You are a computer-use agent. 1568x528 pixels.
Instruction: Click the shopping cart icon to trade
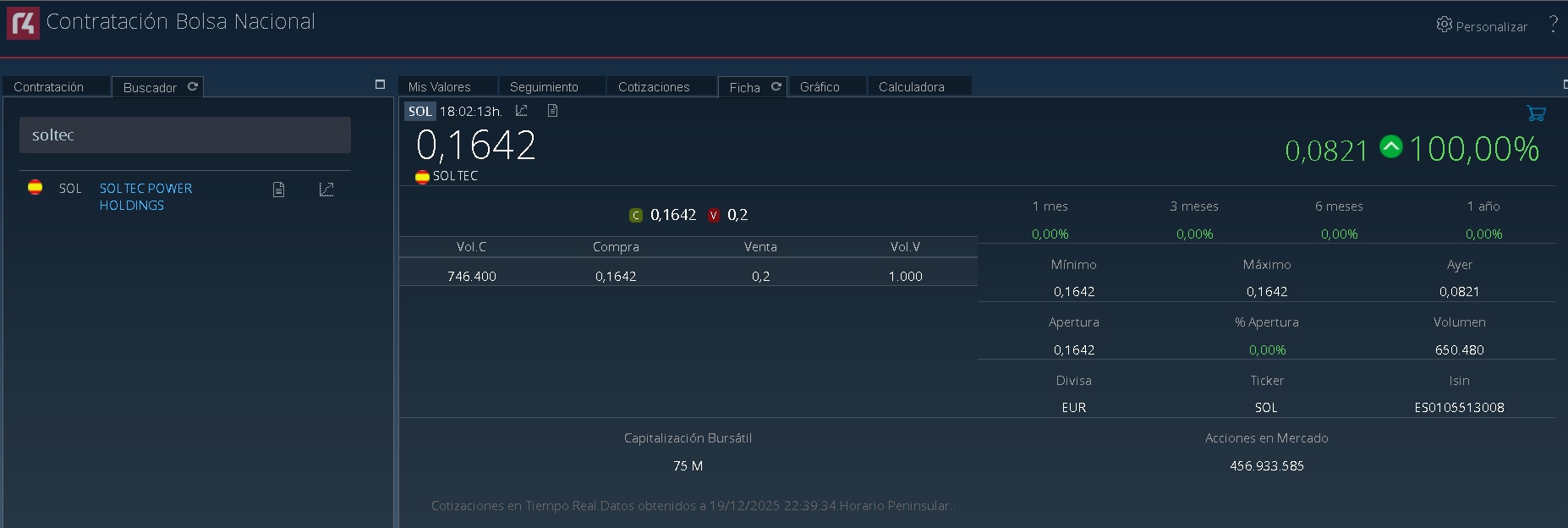pyautogui.click(x=1536, y=113)
